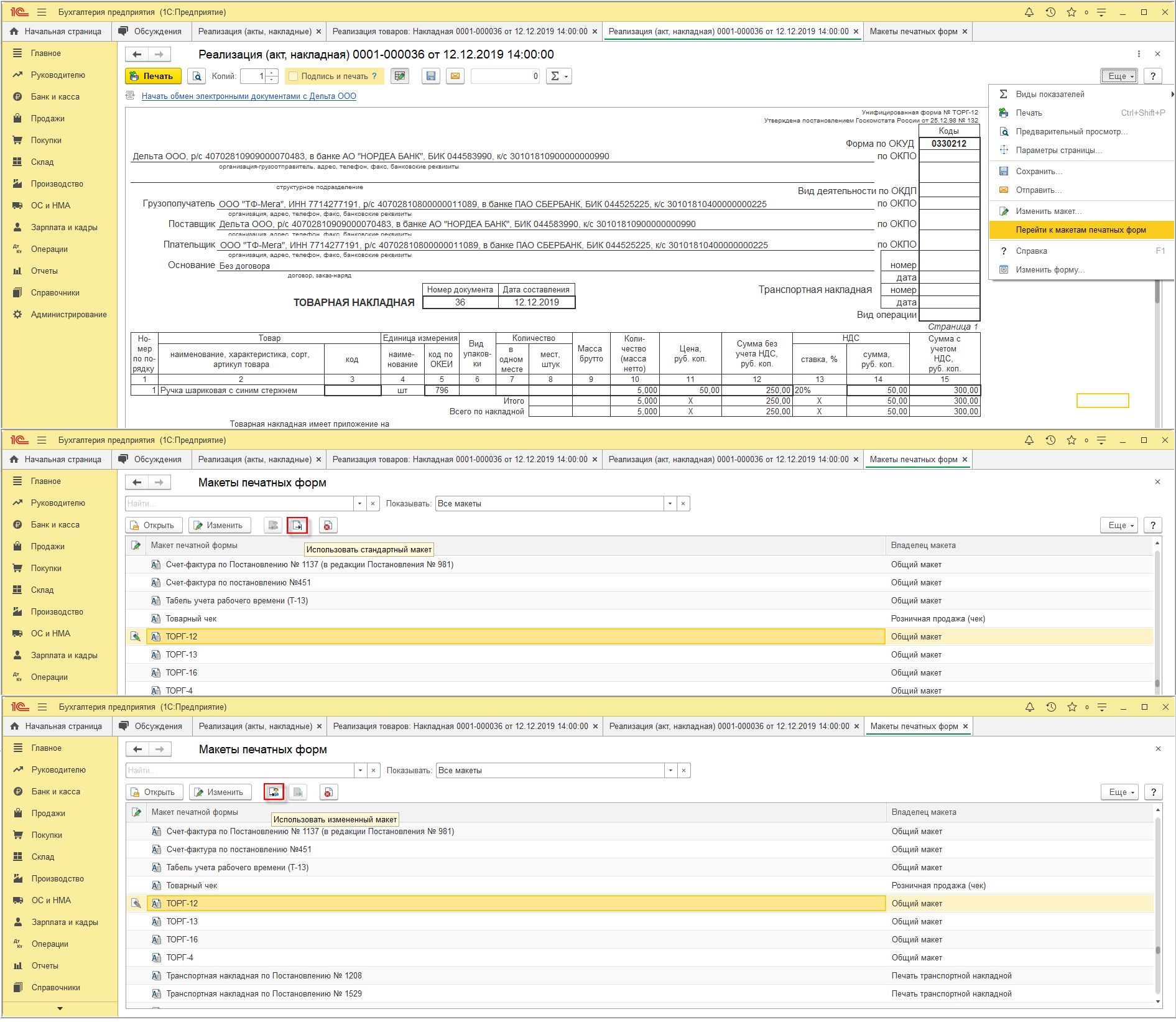Open Изменить форму from the menu
The image size is (1176, 1022).
pyautogui.click(x=1081, y=269)
